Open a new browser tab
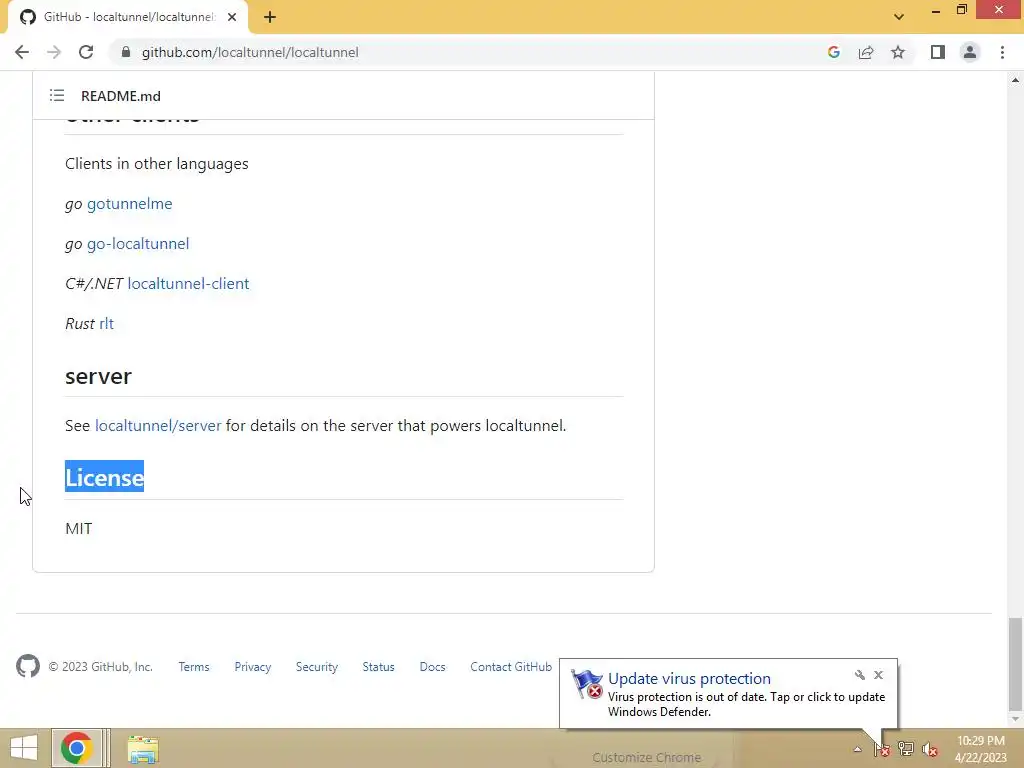This screenshot has width=1024, height=768. tap(270, 17)
